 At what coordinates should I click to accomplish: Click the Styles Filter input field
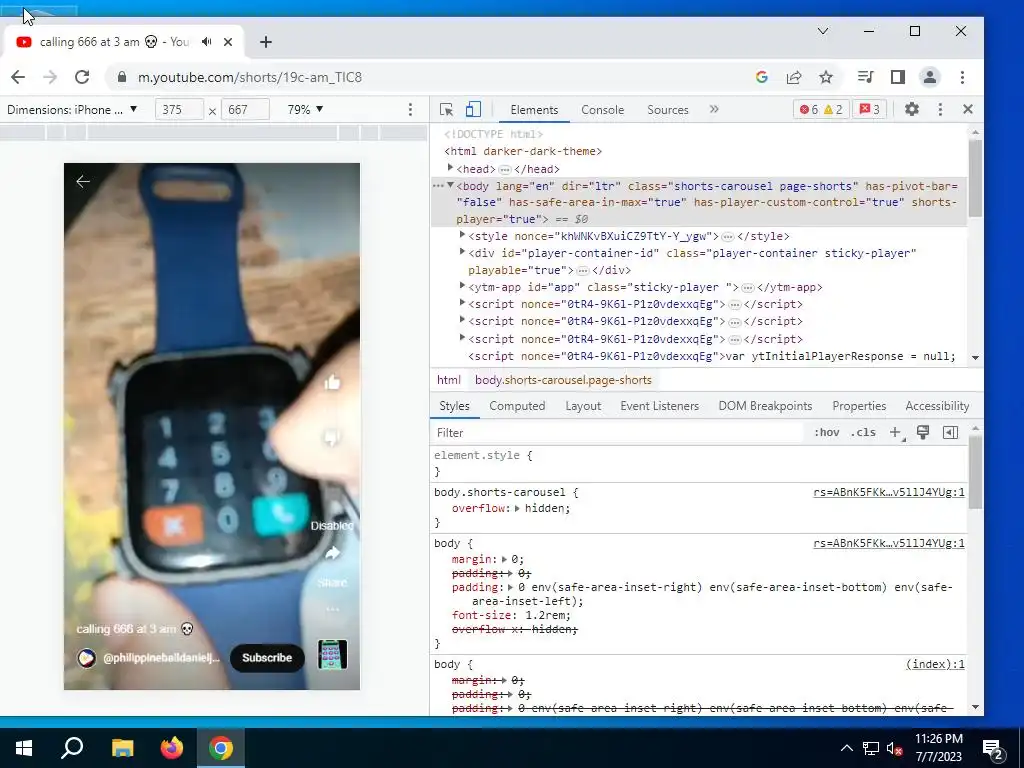coord(617,432)
